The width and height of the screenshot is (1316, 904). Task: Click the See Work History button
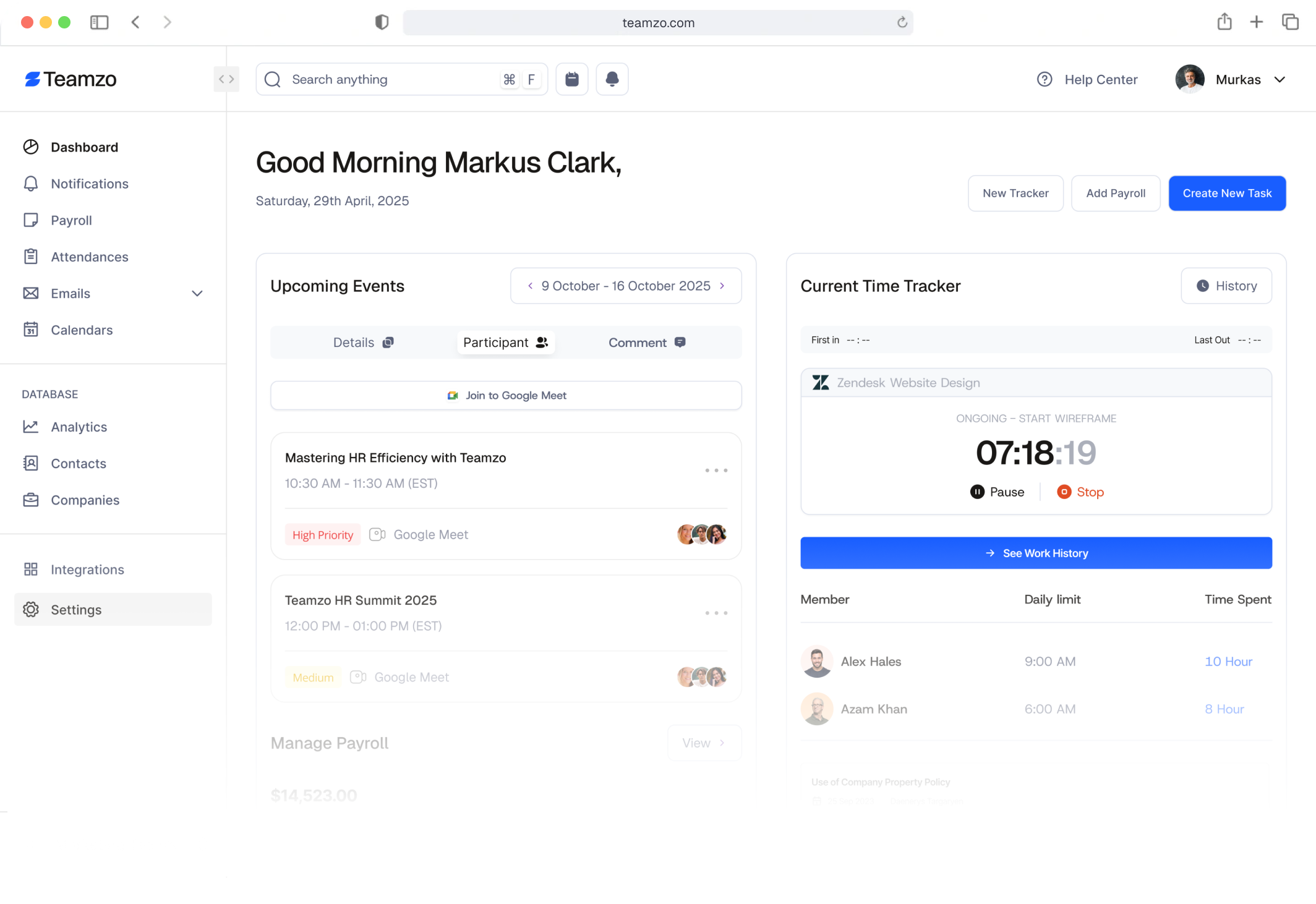click(1036, 553)
